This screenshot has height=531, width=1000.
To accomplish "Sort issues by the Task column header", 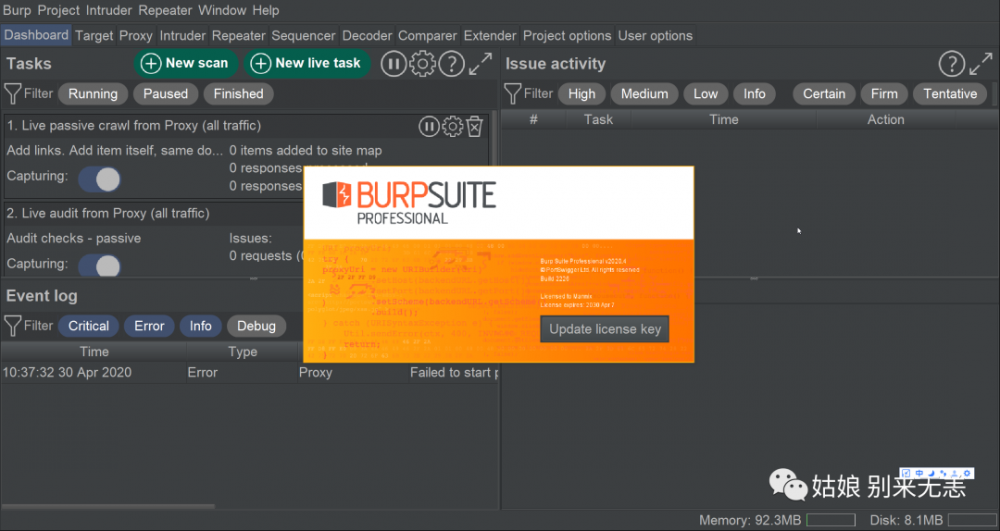I will (598, 119).
